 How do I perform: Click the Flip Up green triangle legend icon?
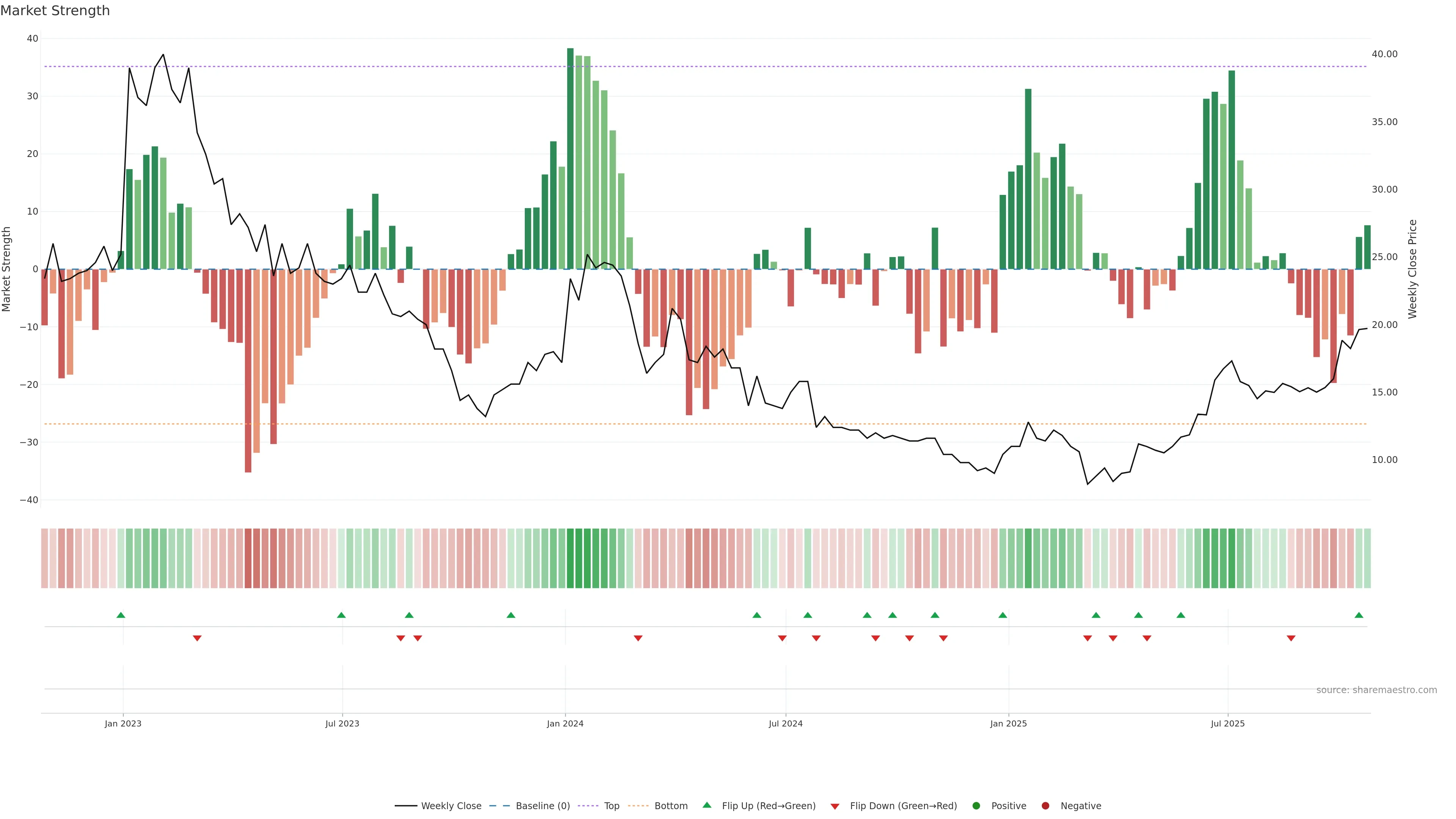706,805
